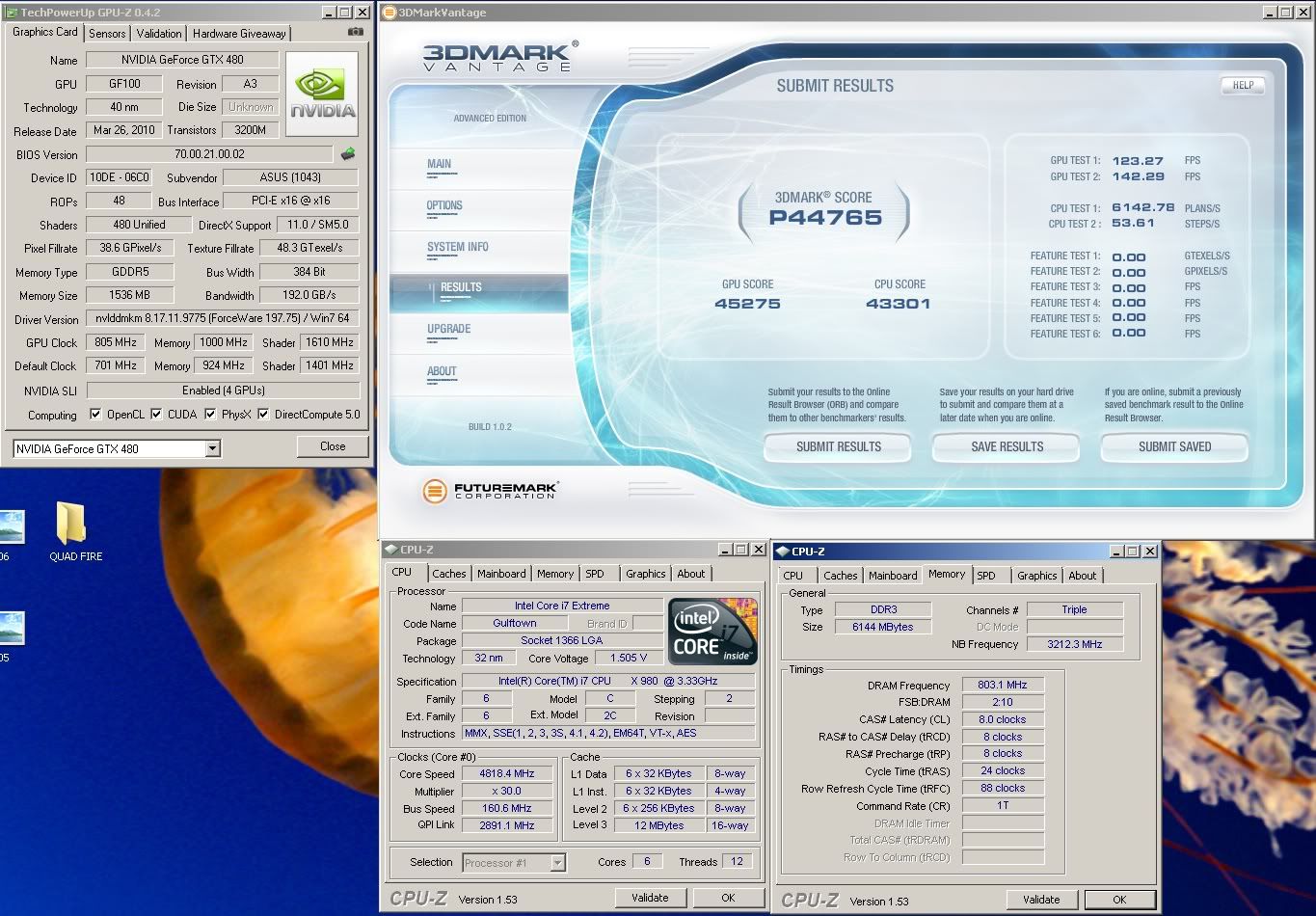Select the Graphics Card tab in GPU-Z
The image size is (1316, 916).
(44, 32)
